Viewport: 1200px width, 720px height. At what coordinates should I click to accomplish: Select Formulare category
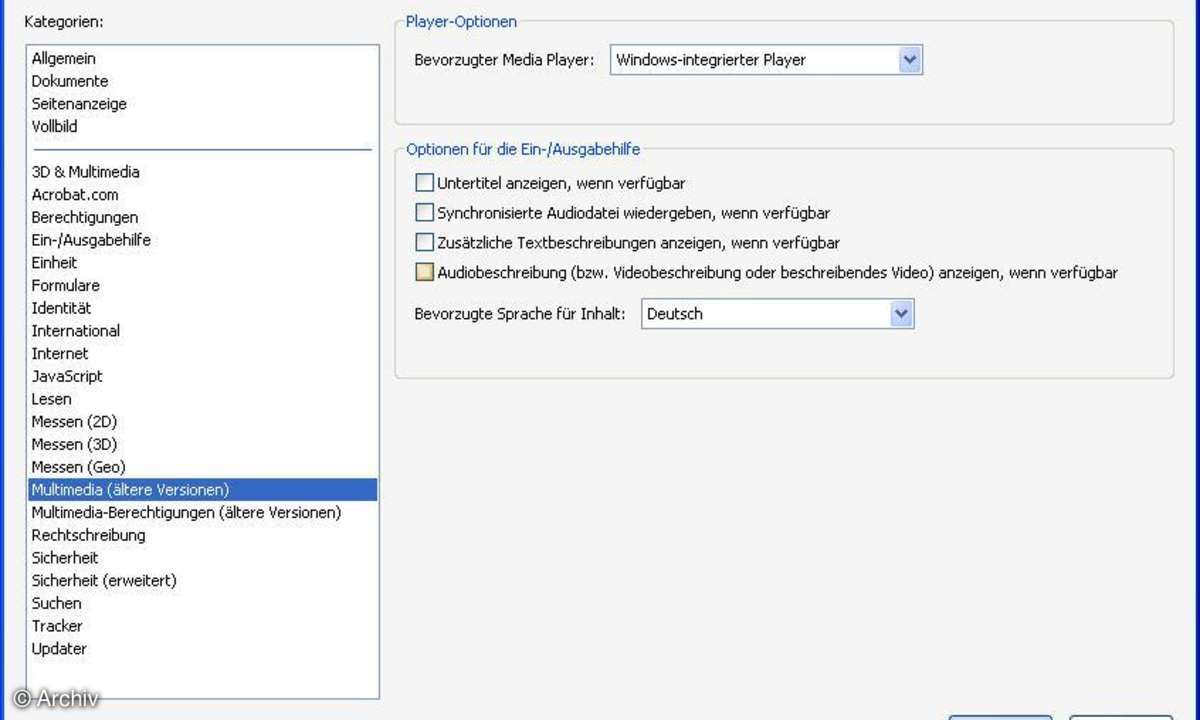(64, 286)
